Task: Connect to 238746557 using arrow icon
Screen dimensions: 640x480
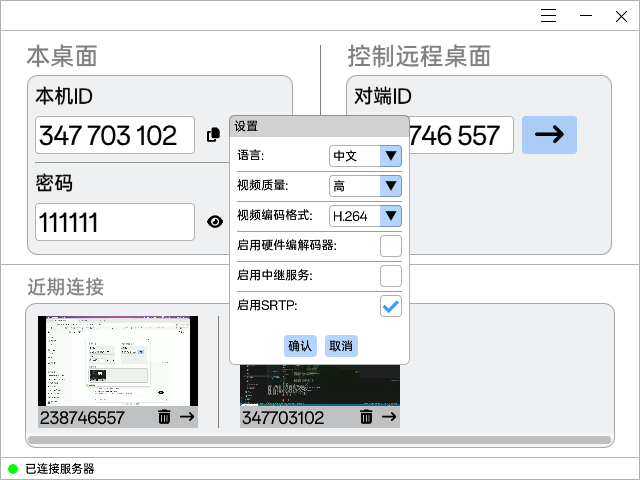Action: [x=187, y=417]
